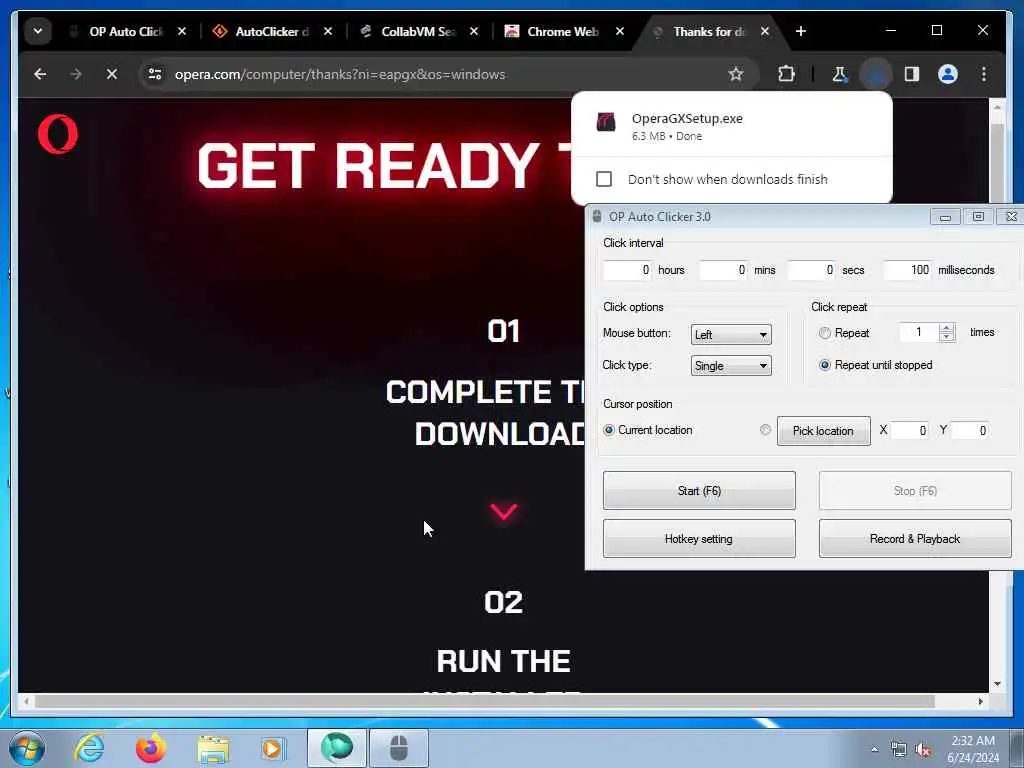Open the Chrome three-dot menu
The image size is (1024, 768).
(x=984, y=74)
